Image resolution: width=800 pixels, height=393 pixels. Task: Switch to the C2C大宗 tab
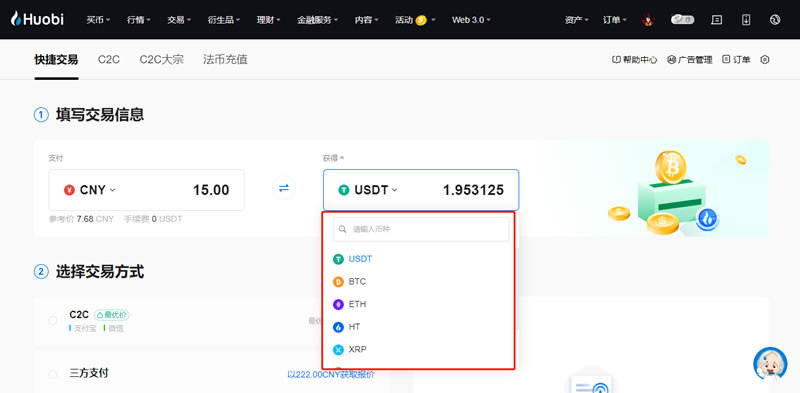(161, 60)
